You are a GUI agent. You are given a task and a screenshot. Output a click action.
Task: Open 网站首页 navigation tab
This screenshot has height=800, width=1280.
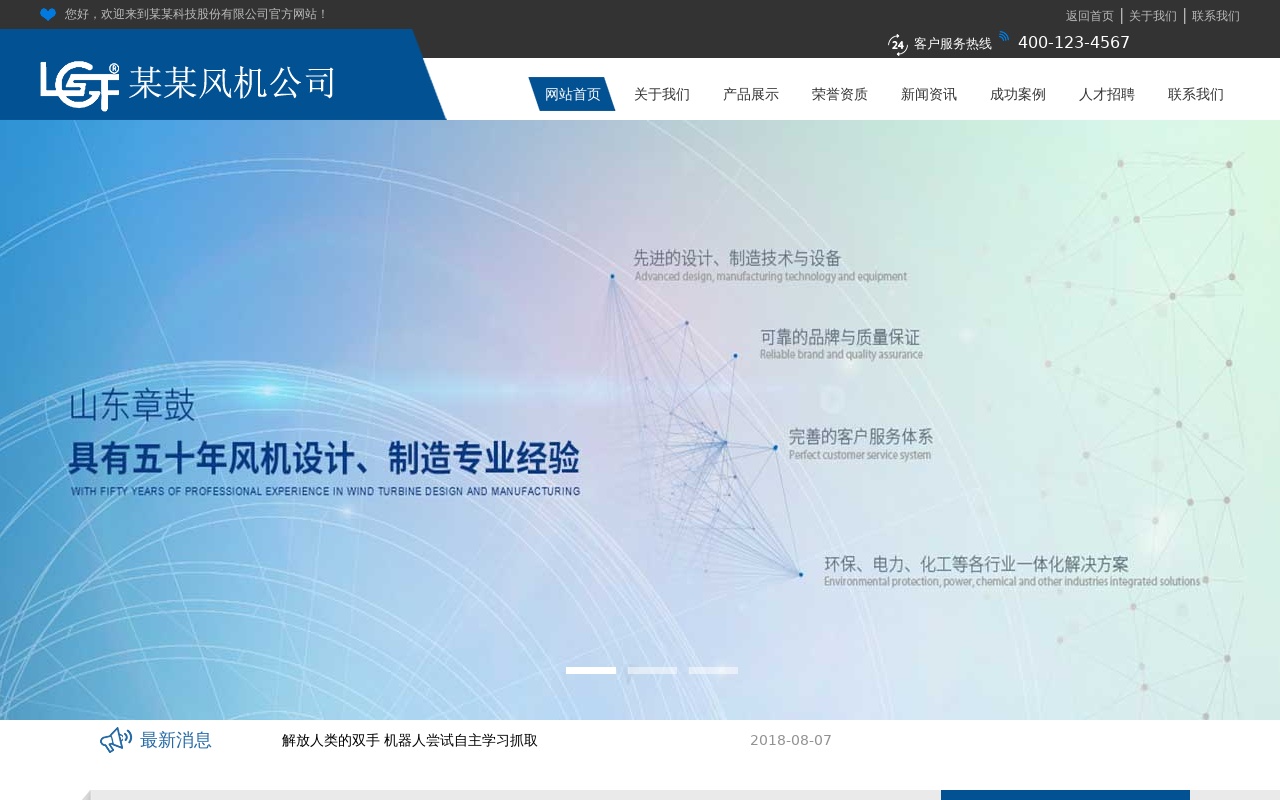pyautogui.click(x=572, y=94)
